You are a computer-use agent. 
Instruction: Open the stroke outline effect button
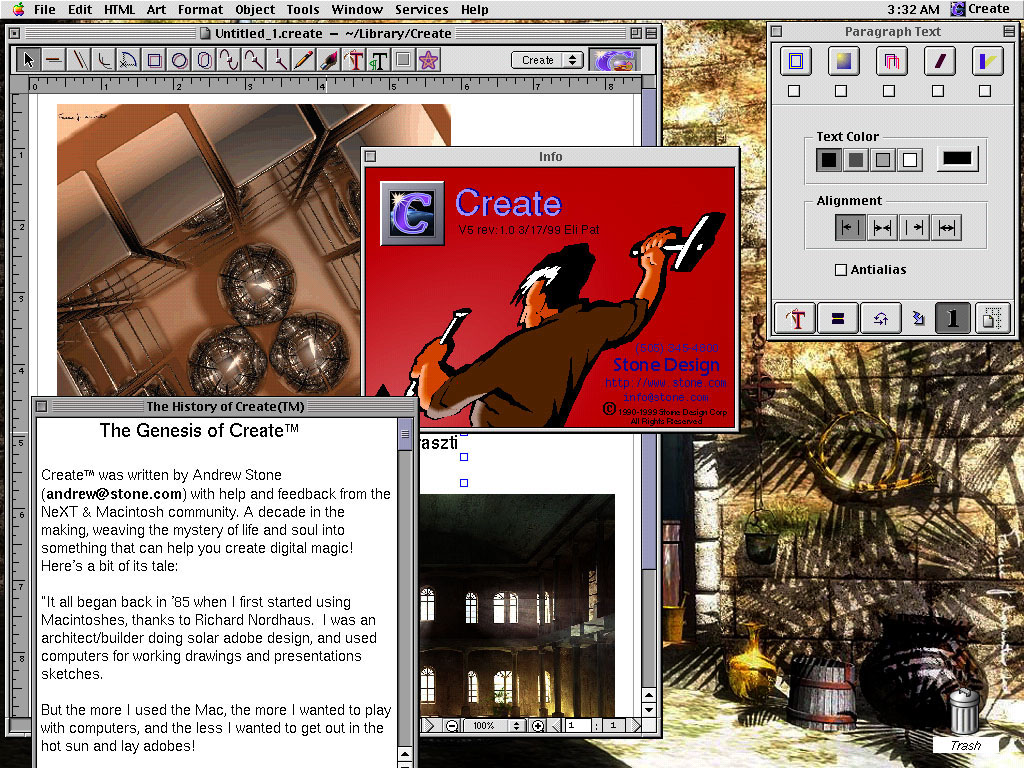(x=795, y=61)
